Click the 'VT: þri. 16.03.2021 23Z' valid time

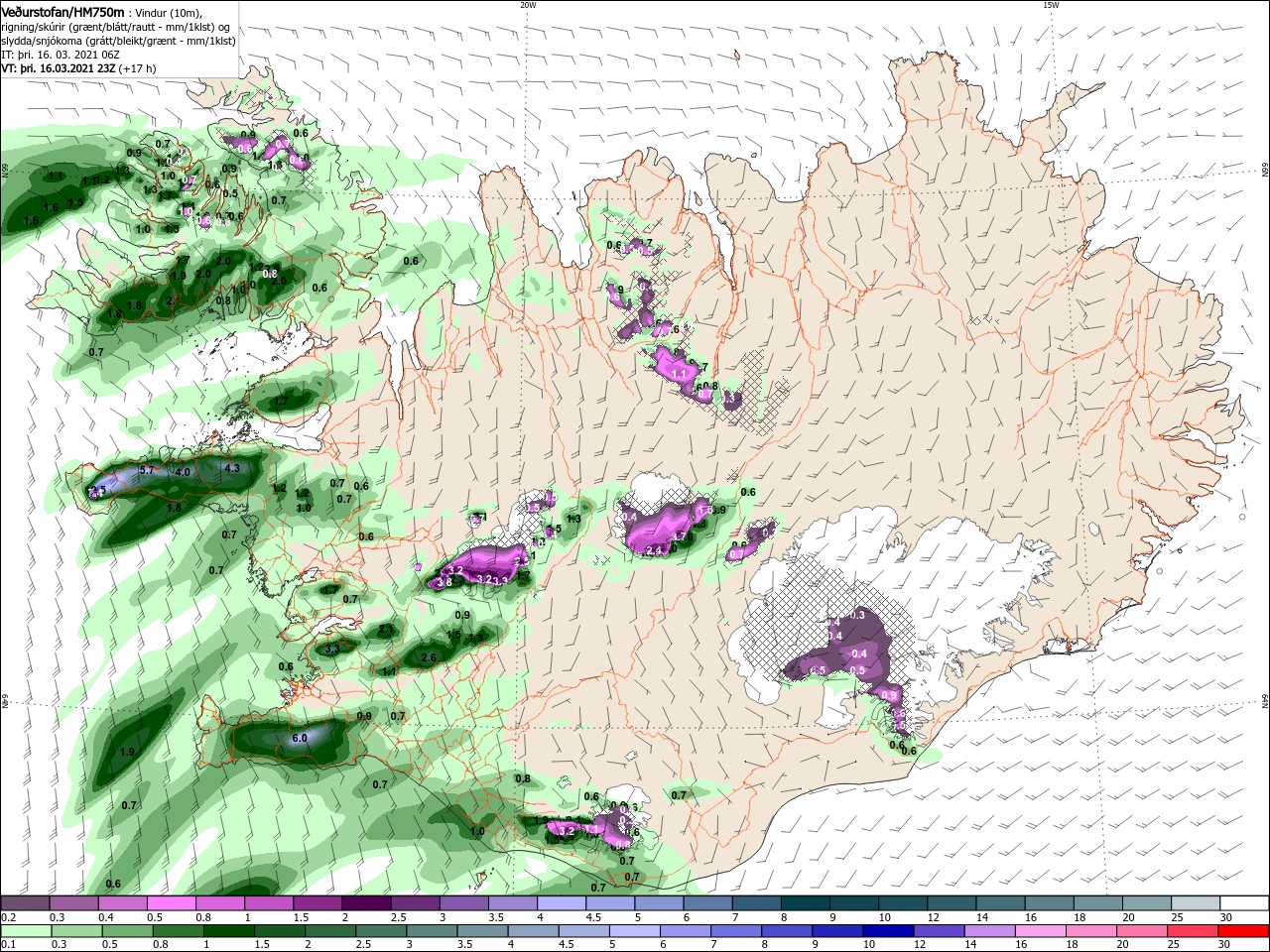tap(59, 69)
